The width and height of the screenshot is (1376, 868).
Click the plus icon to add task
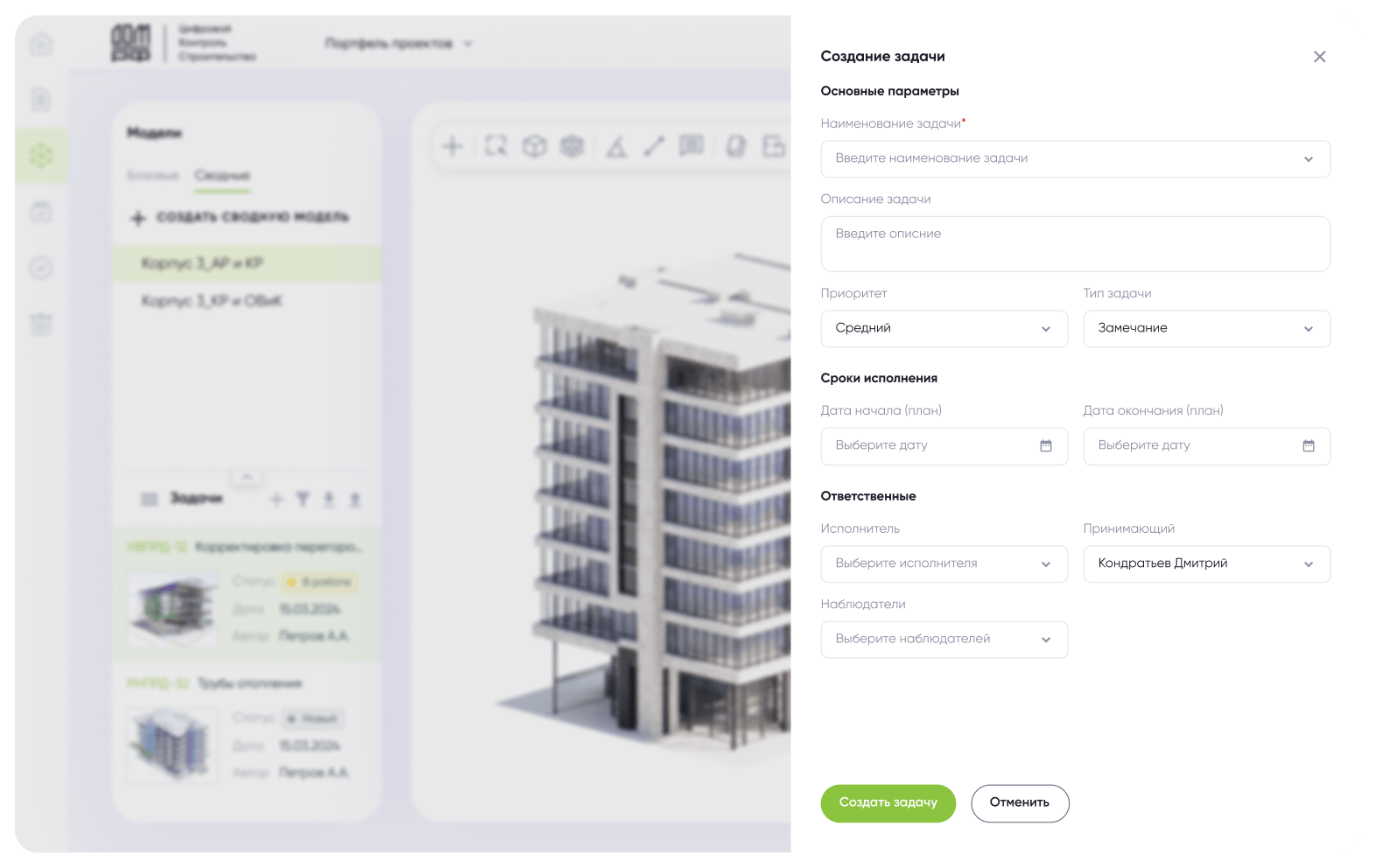[277, 500]
